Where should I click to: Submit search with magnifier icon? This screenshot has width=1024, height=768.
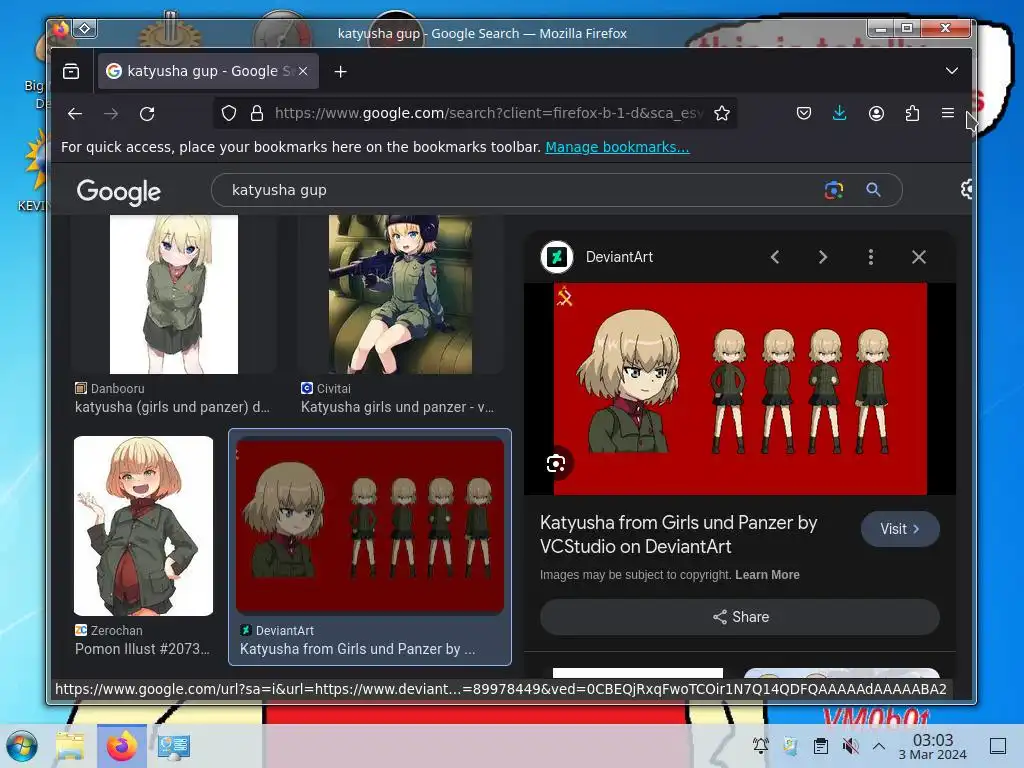pos(873,190)
